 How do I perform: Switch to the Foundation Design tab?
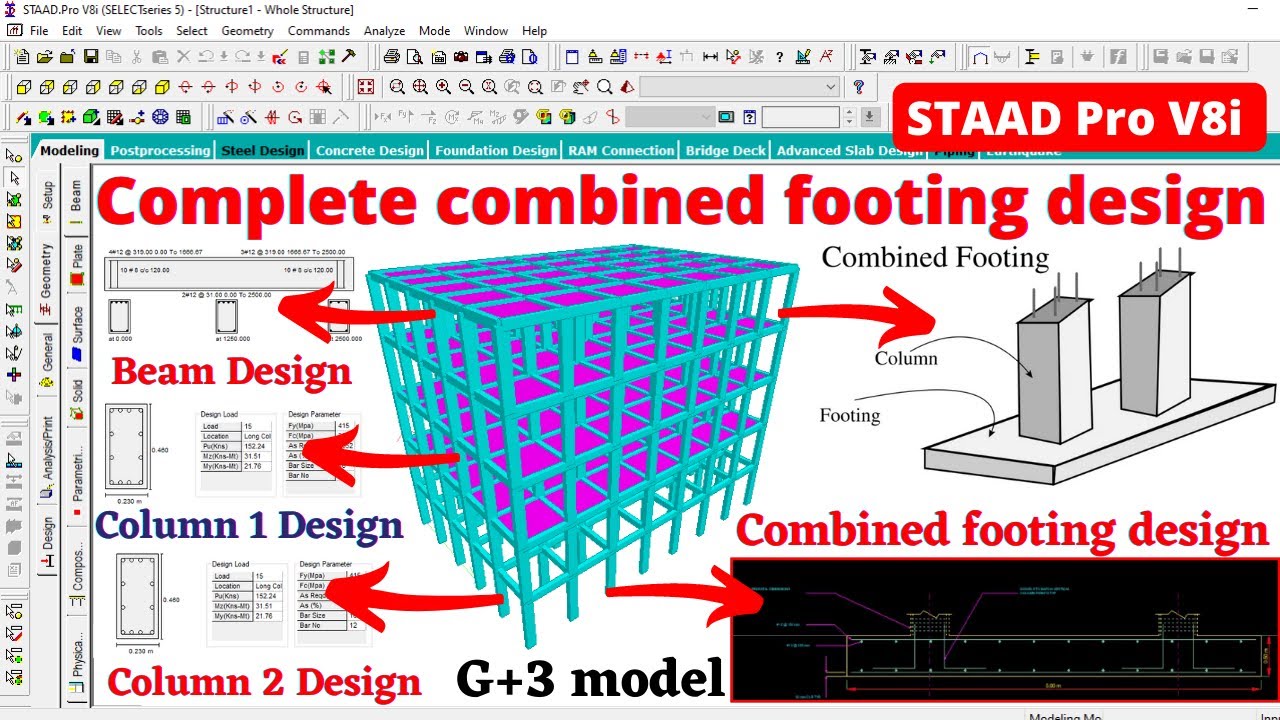(x=496, y=151)
